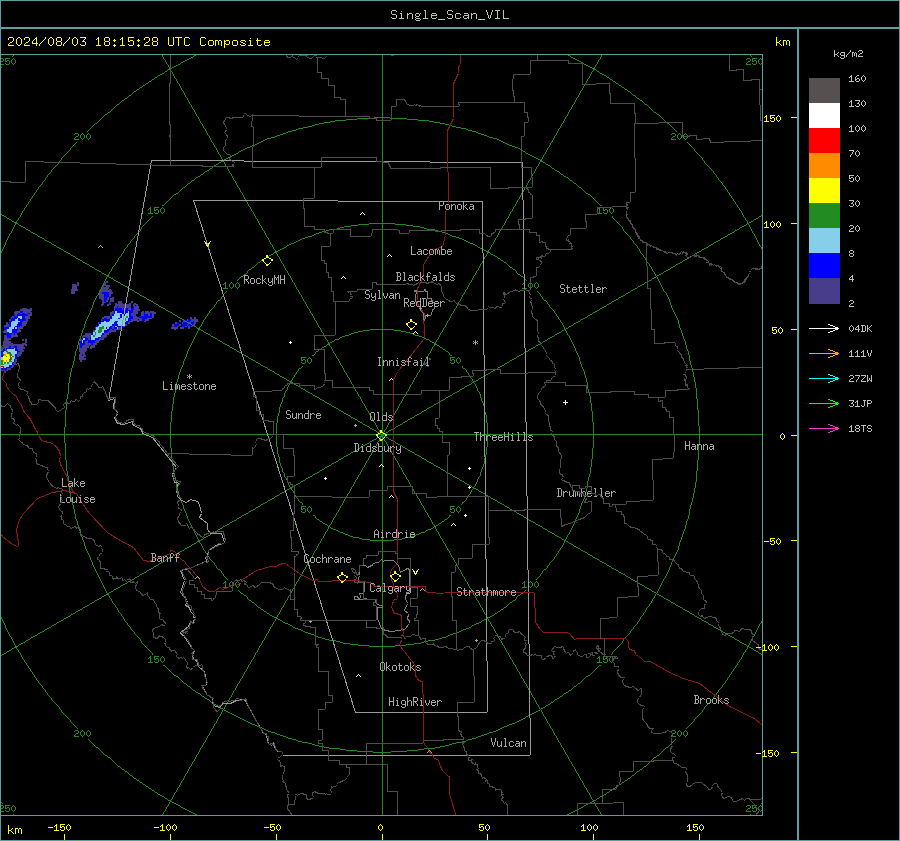
Task: Click the Stettler city label
Action: pyautogui.click(x=583, y=289)
